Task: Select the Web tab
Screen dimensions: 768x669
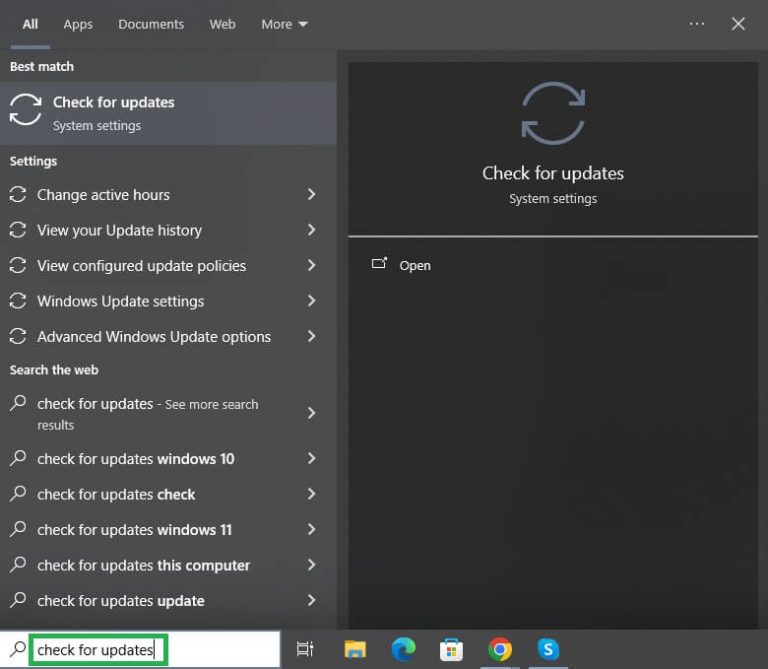Action: (x=222, y=24)
